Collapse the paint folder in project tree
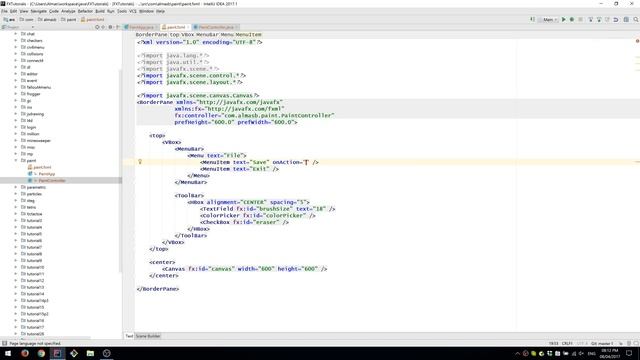Screen dimensions: 640x360 [16, 160]
